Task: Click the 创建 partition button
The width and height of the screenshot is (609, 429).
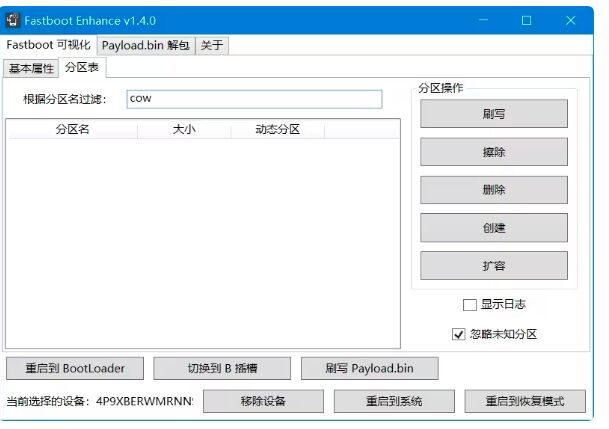Action: [x=494, y=228]
